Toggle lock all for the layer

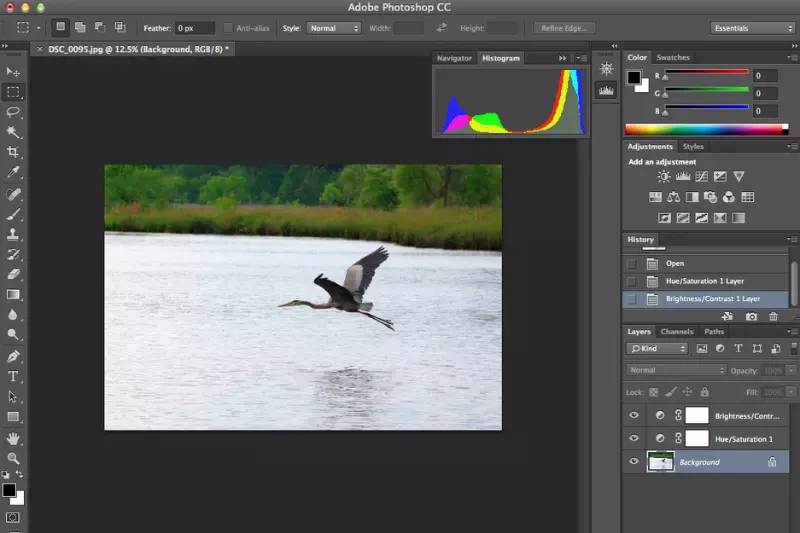tap(705, 392)
